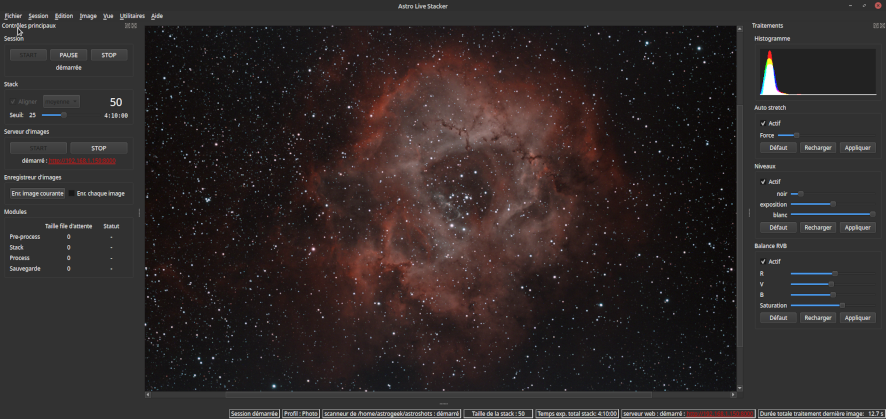886x419 pixels.
Task: Open the stacking mode dropdown
Action: click(x=61, y=101)
